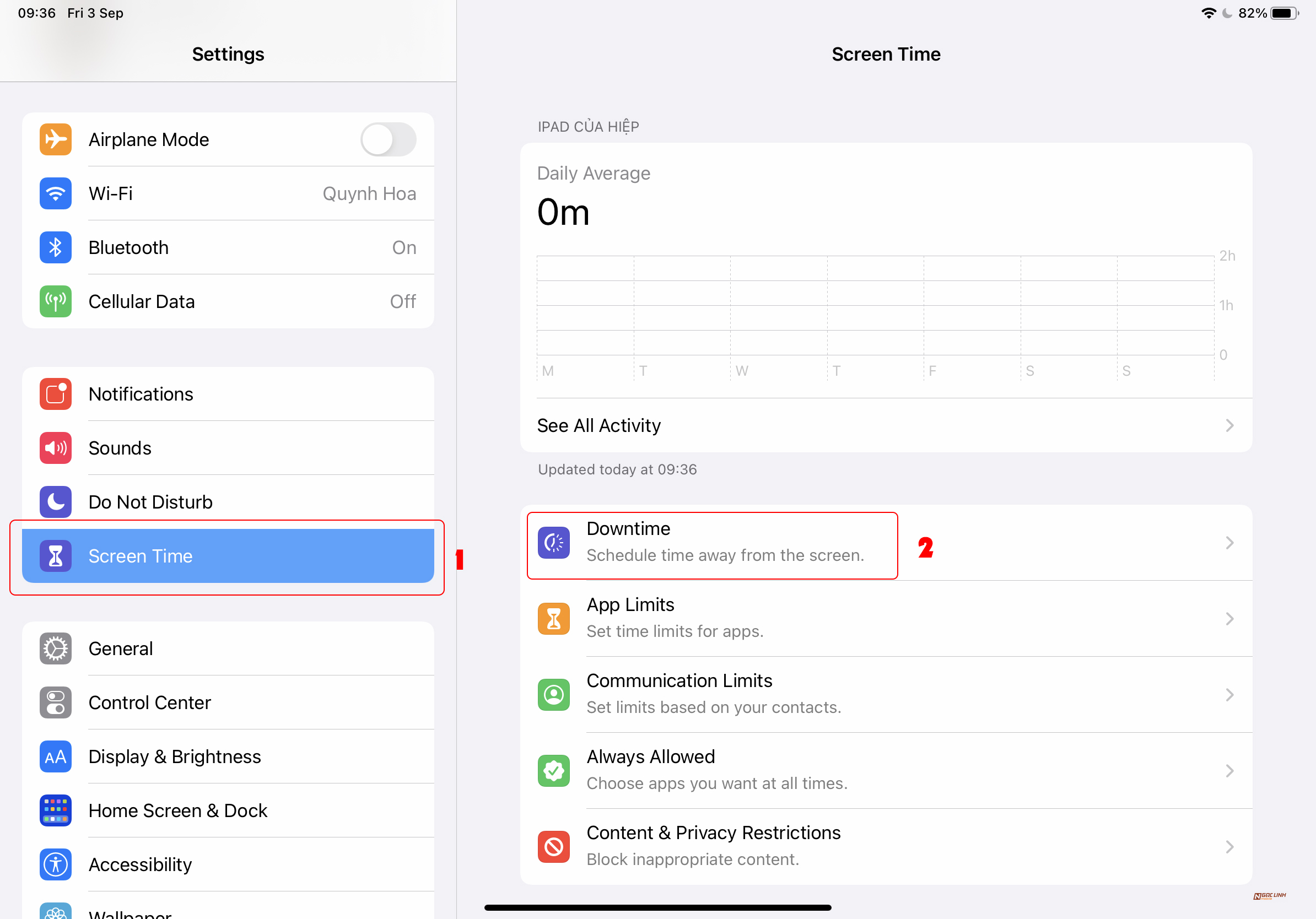Screen dimensions: 1316x919
Task: Tap the blue Bluetooth icon
Action: coord(55,247)
